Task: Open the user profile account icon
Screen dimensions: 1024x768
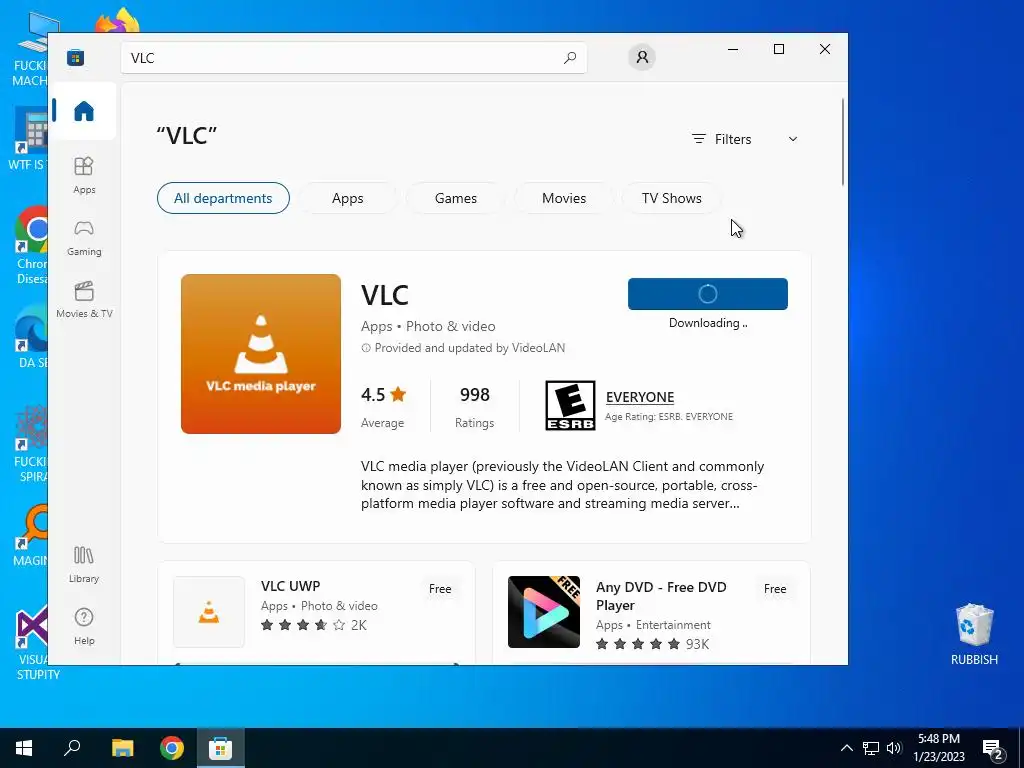Action: [x=642, y=57]
